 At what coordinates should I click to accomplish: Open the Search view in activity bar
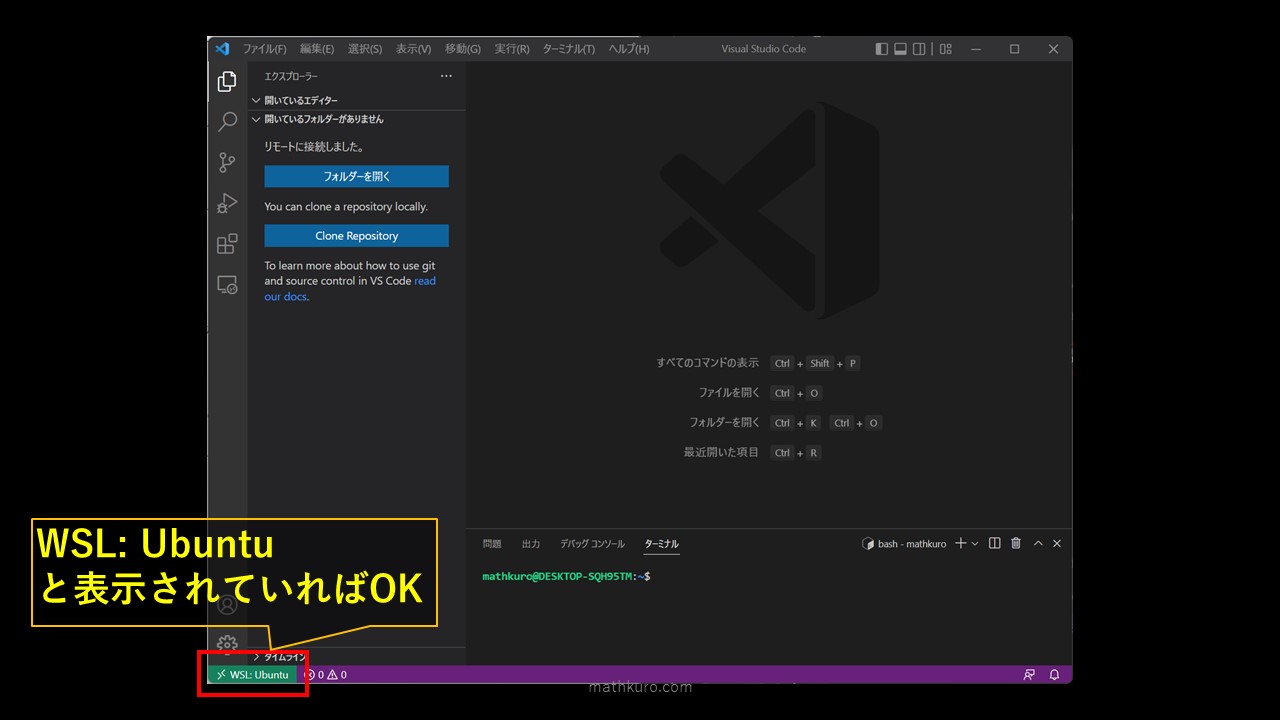click(x=227, y=122)
